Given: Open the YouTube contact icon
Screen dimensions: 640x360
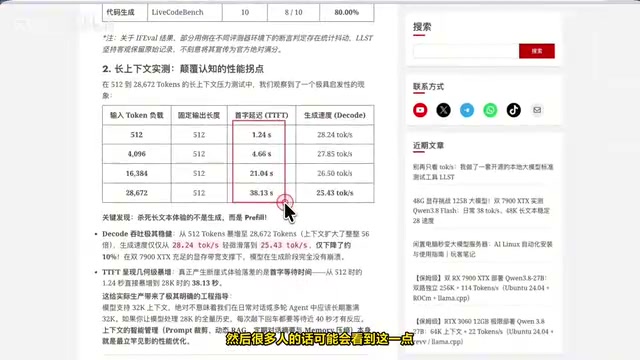Looking at the screenshot, I should pyautogui.click(x=420, y=110).
